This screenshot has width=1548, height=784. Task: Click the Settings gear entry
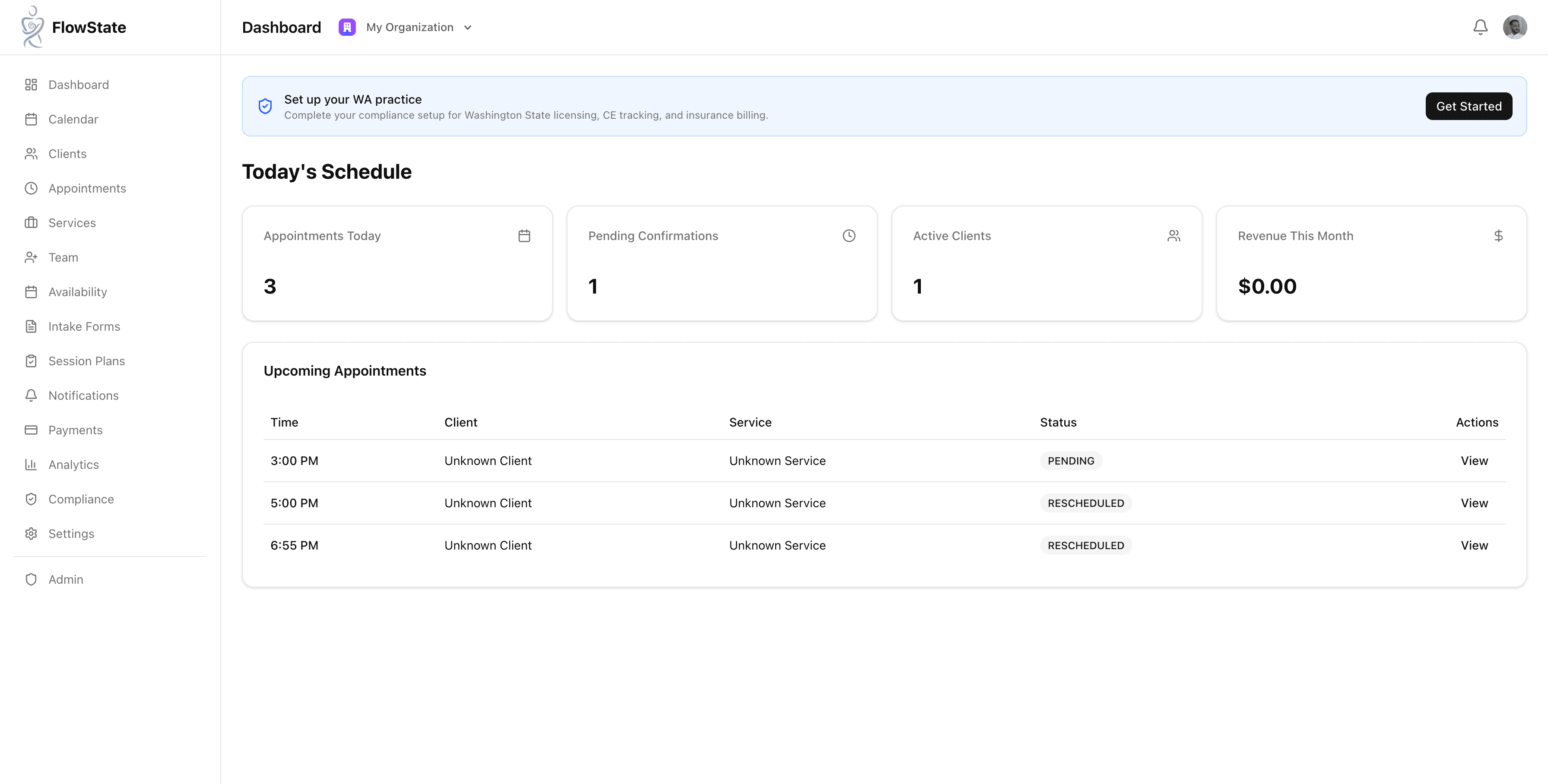[x=71, y=534]
